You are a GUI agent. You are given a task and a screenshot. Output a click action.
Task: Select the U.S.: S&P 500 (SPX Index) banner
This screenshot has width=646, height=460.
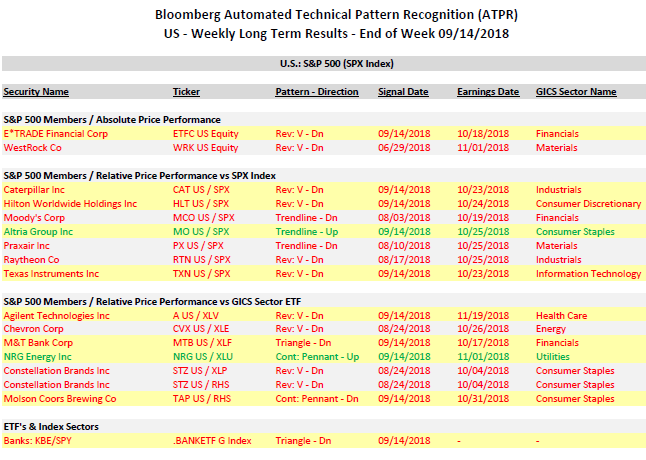(x=324, y=64)
